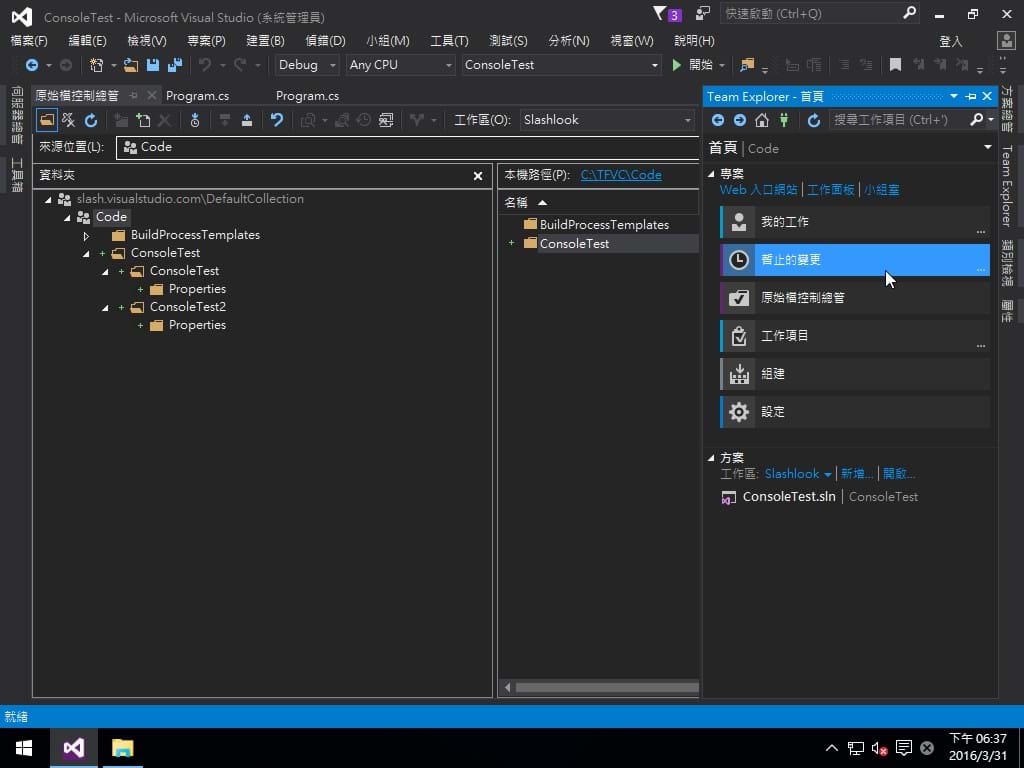Image resolution: width=1024 pixels, height=768 pixels.
Task: Click the work item search magnifier
Action: coord(976,120)
